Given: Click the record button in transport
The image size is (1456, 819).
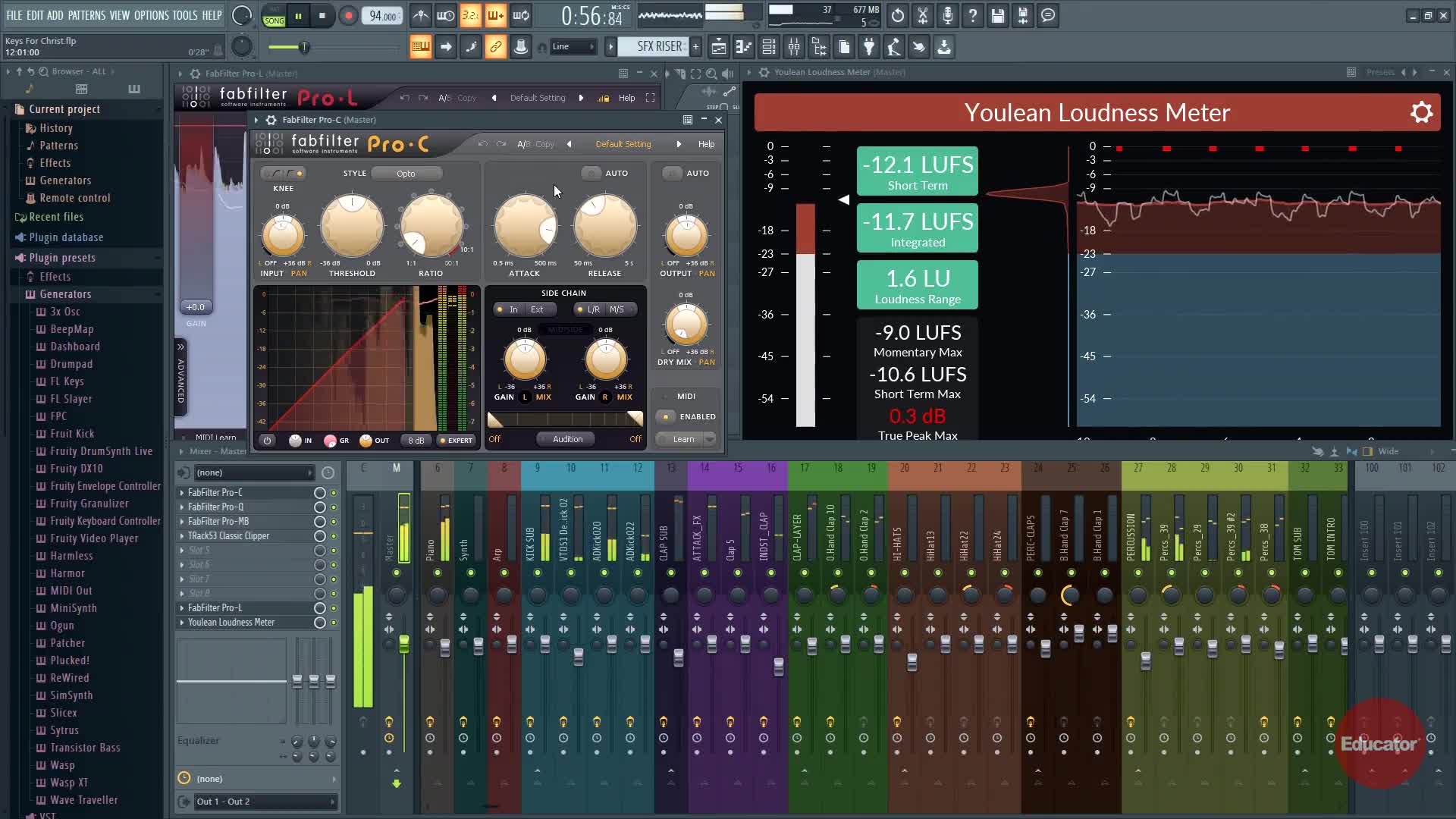Looking at the screenshot, I should (348, 16).
